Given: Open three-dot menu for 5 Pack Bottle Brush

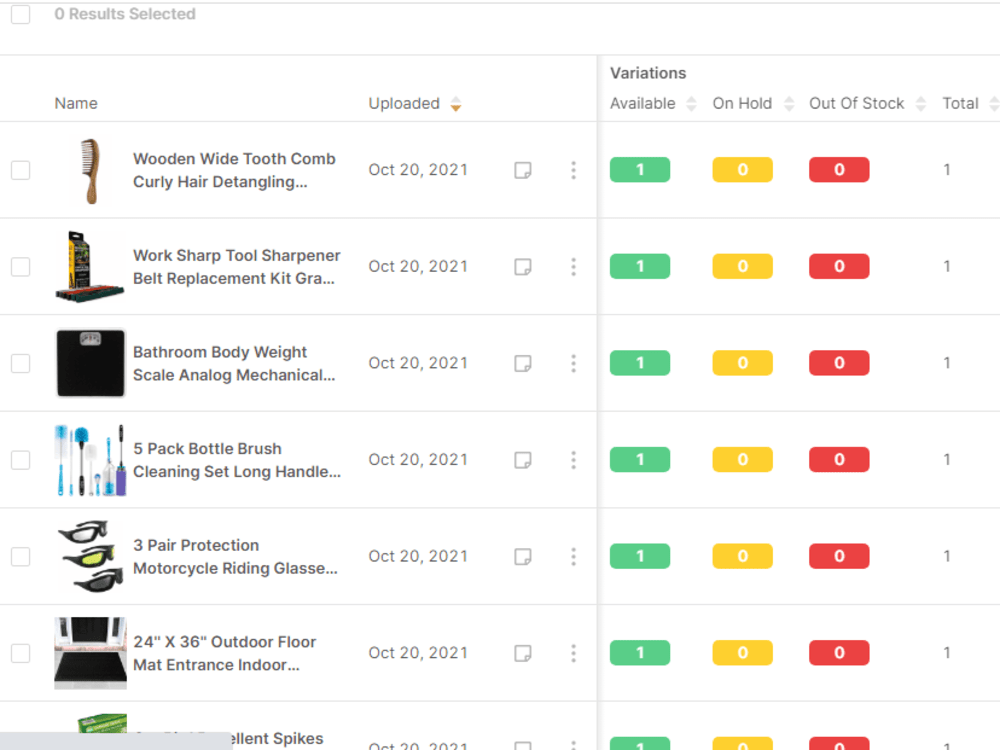Looking at the screenshot, I should (573, 460).
